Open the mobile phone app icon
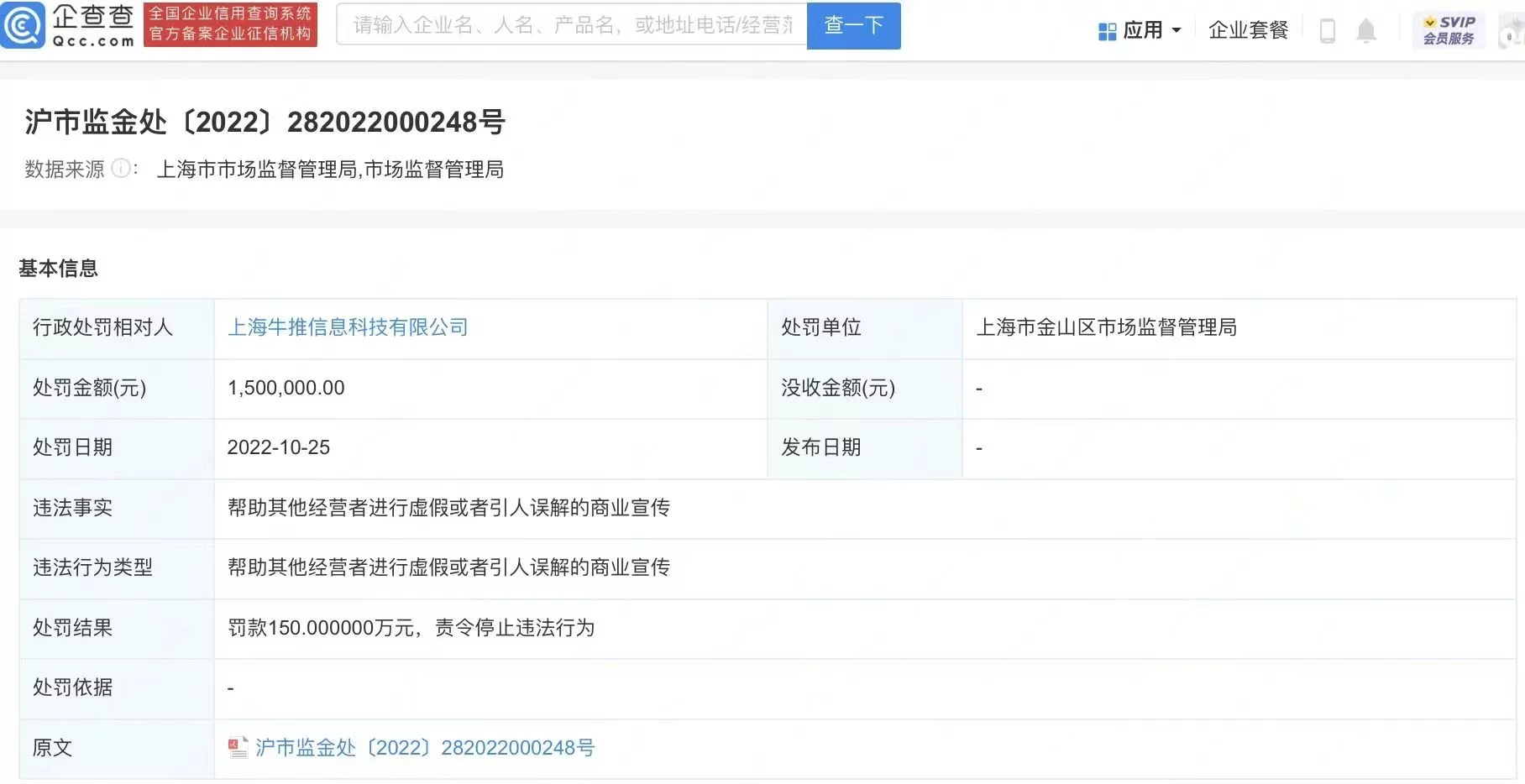1525x784 pixels. tap(1328, 31)
